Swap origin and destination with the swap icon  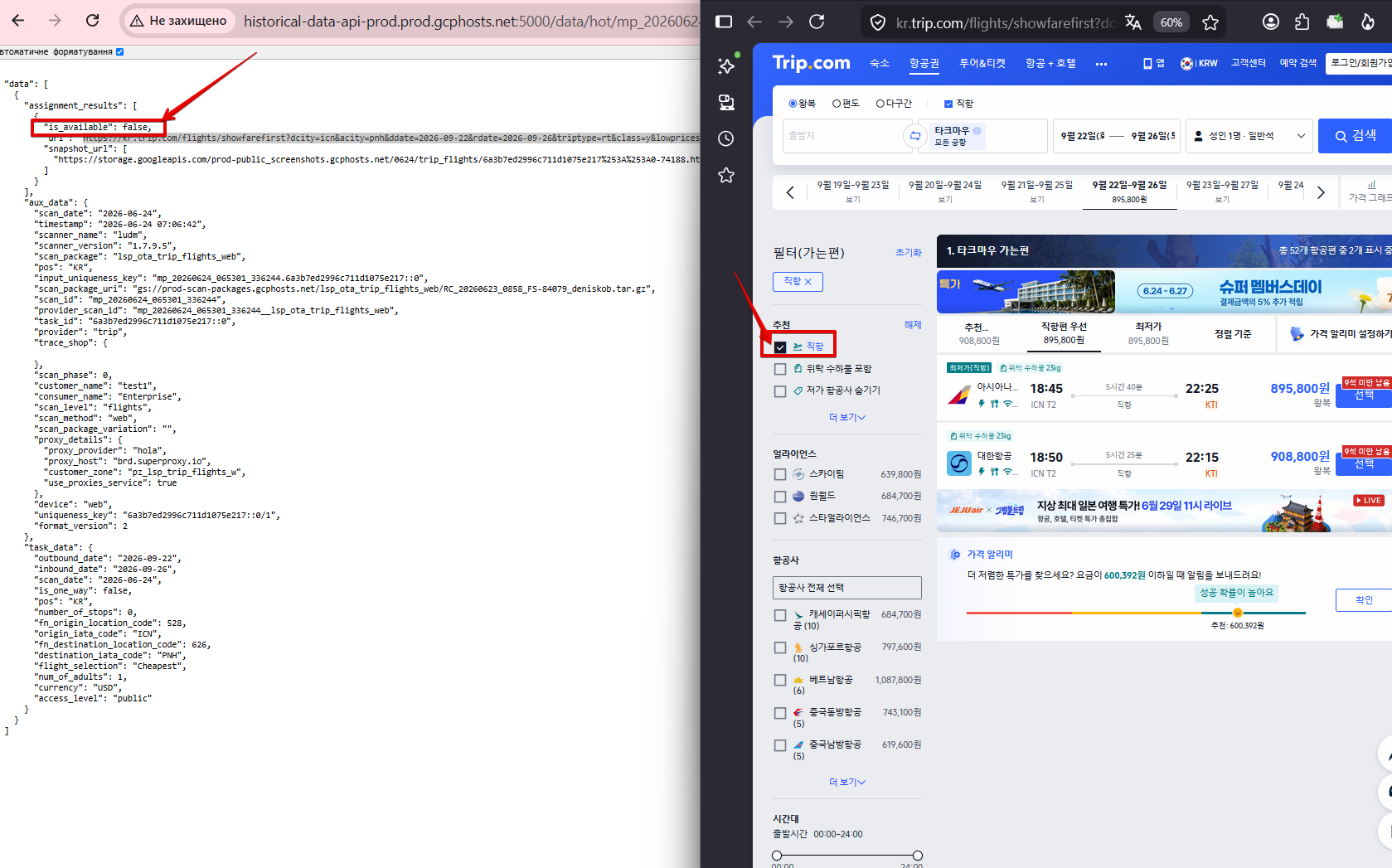point(914,136)
